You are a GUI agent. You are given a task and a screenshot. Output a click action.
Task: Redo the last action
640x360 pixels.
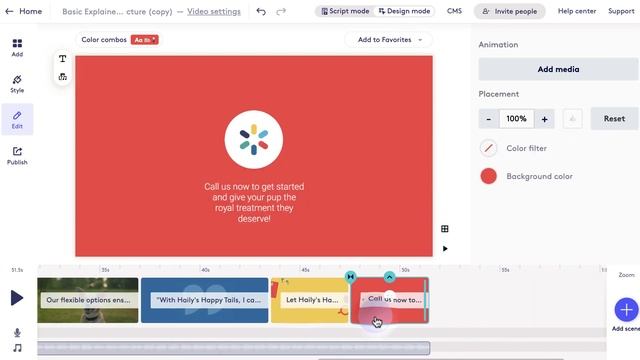pyautogui.click(x=281, y=11)
